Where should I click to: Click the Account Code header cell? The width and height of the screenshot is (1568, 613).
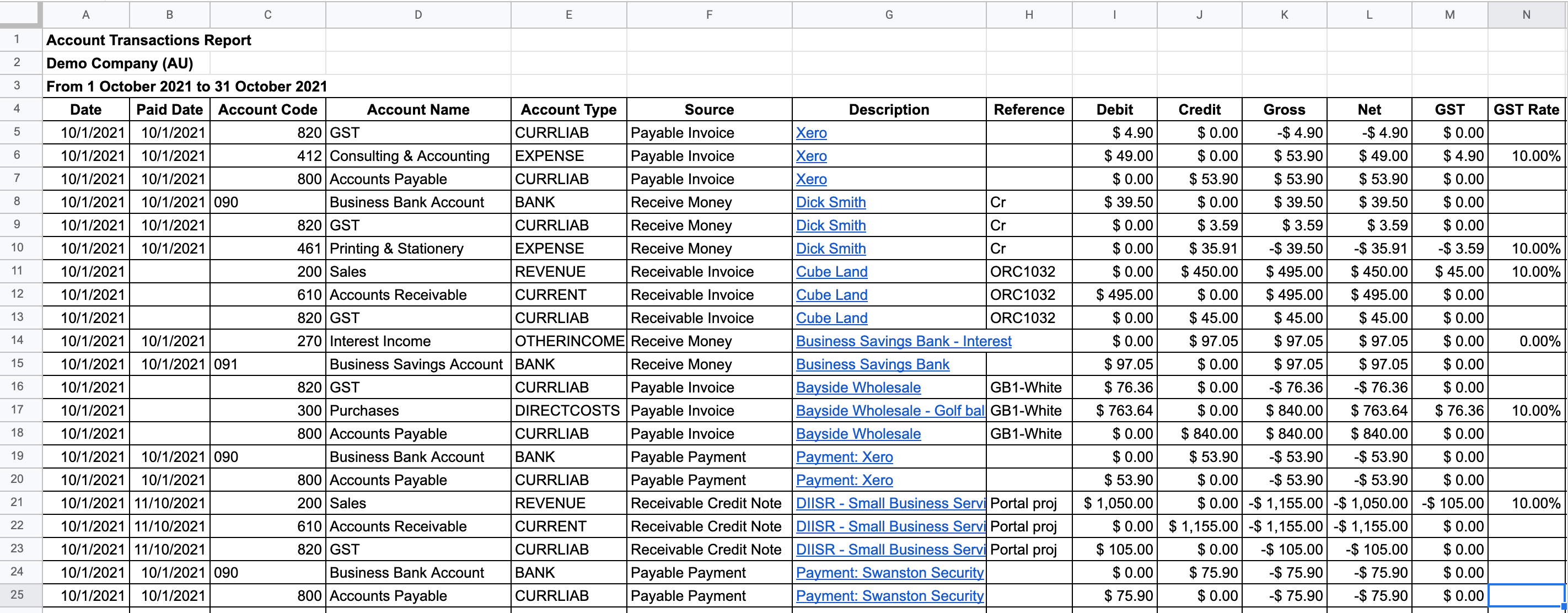tap(268, 110)
